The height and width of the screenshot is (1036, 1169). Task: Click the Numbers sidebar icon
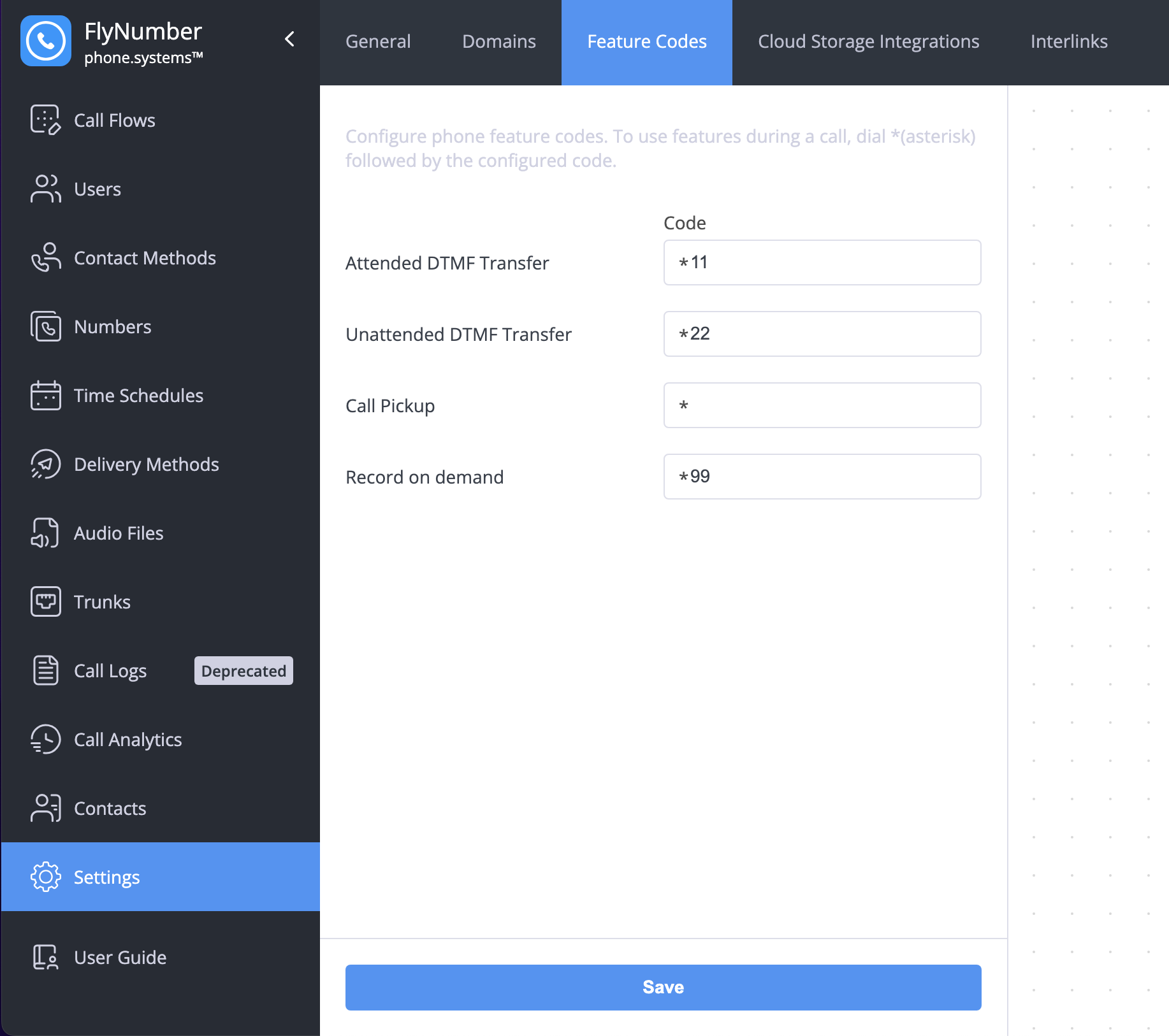tap(46, 326)
